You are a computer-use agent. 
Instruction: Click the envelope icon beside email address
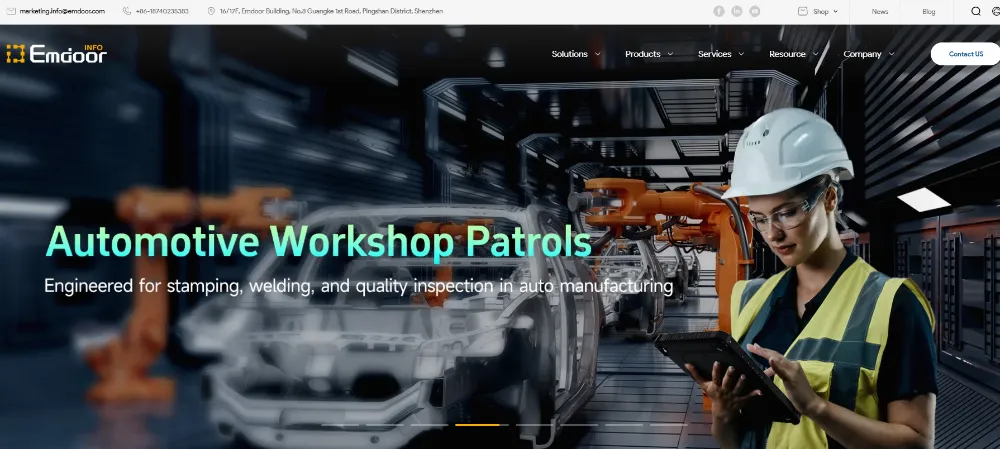coord(11,11)
